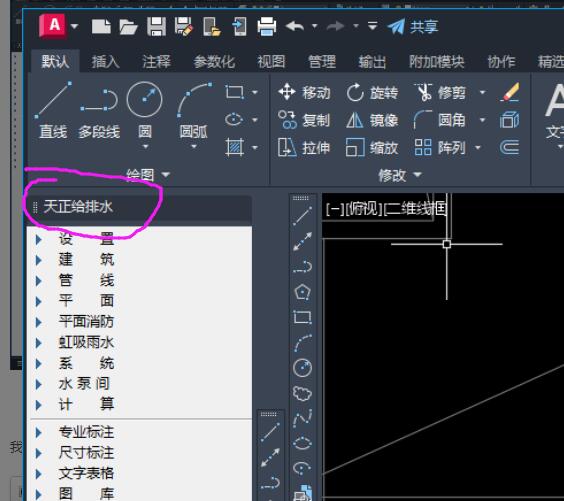
Task: Click the 共享 share button
Action: tap(413, 27)
